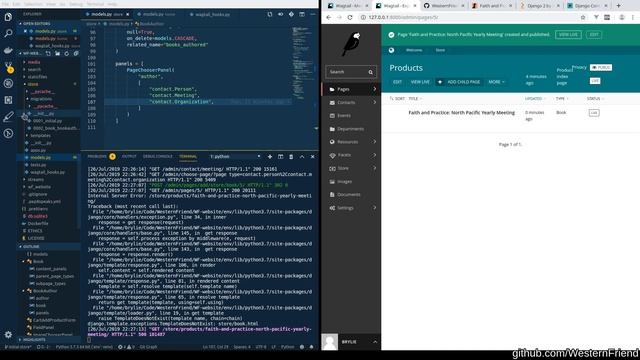Screen dimensions: 640x360
Task: Click the split editor icon in editor toolbar
Action: (302, 14)
